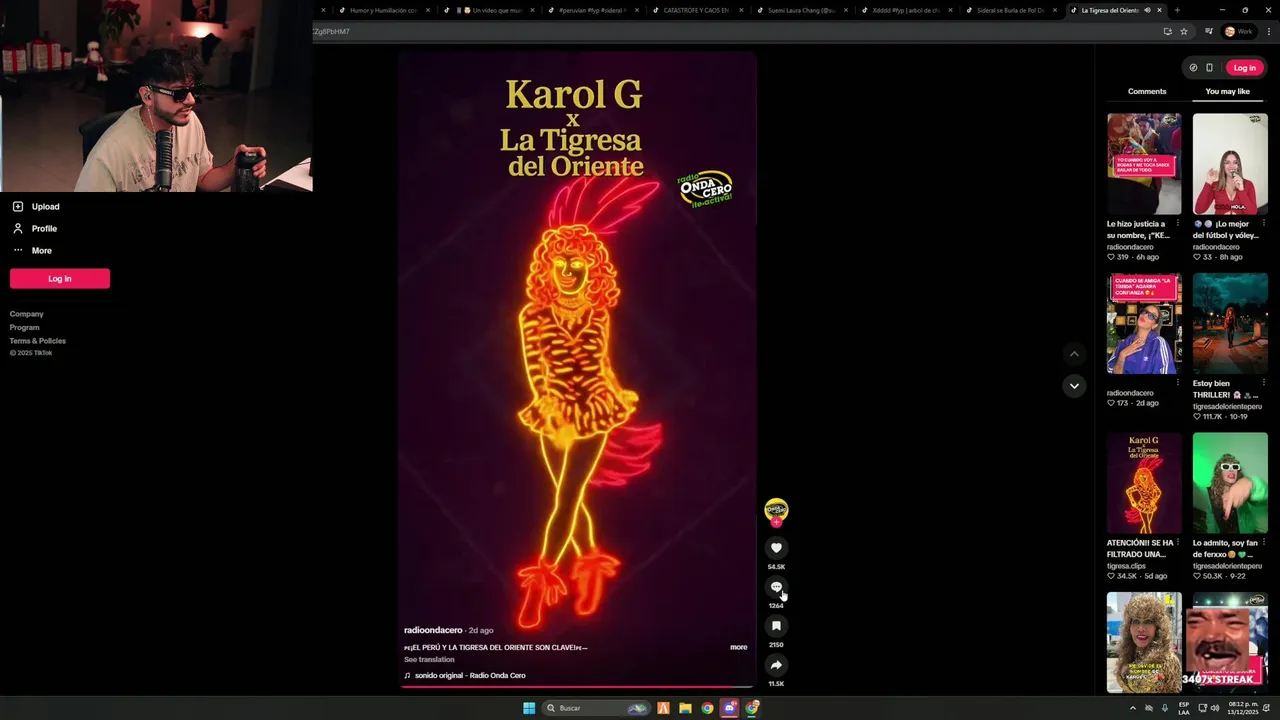Switch to the You may like tab
This screenshot has height=720, width=1280.
(x=1227, y=91)
